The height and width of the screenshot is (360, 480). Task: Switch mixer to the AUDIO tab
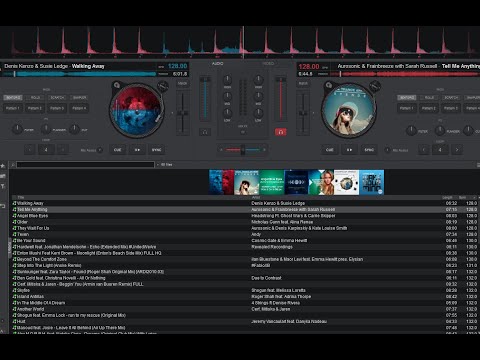(218, 63)
